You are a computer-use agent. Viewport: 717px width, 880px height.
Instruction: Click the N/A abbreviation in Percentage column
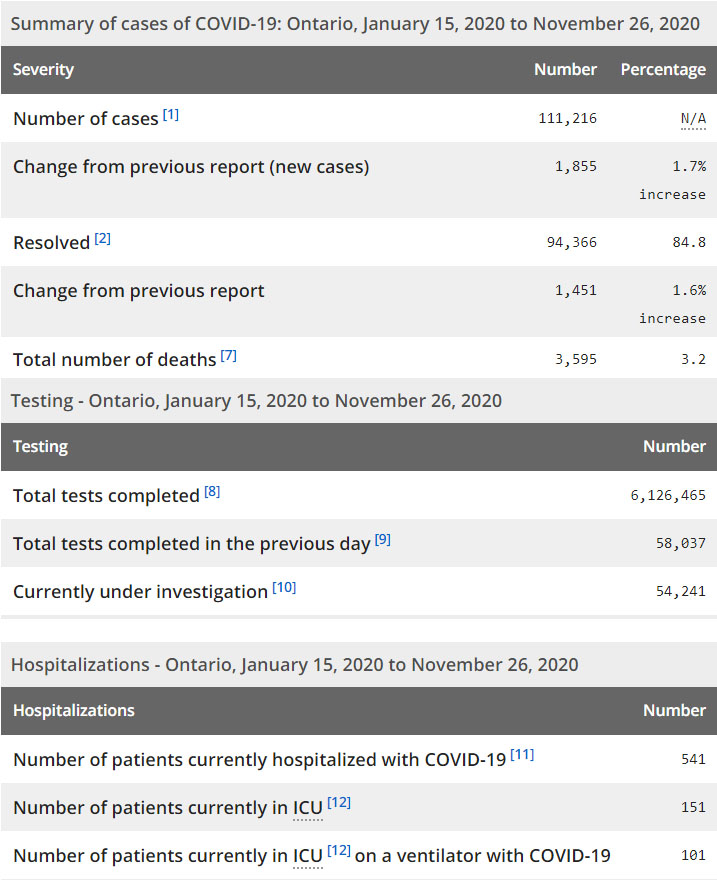pos(693,119)
